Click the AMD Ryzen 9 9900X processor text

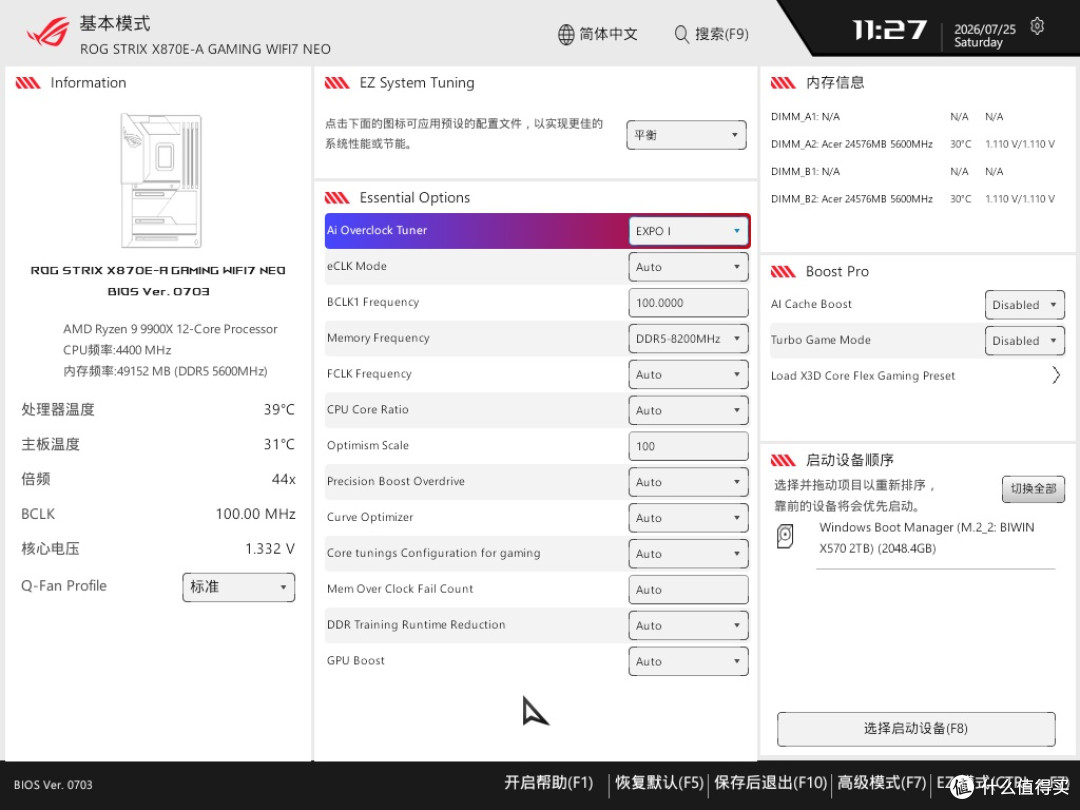pos(170,329)
